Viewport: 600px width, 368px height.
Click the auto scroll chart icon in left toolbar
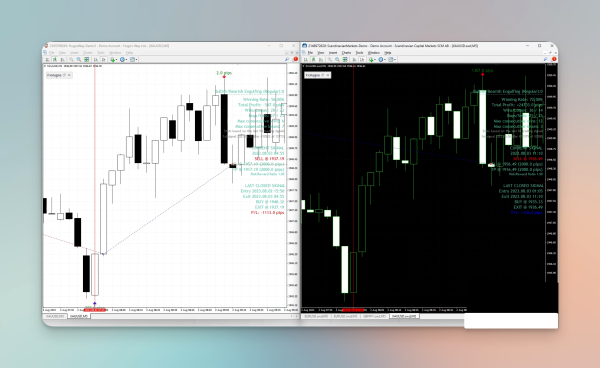95,60
